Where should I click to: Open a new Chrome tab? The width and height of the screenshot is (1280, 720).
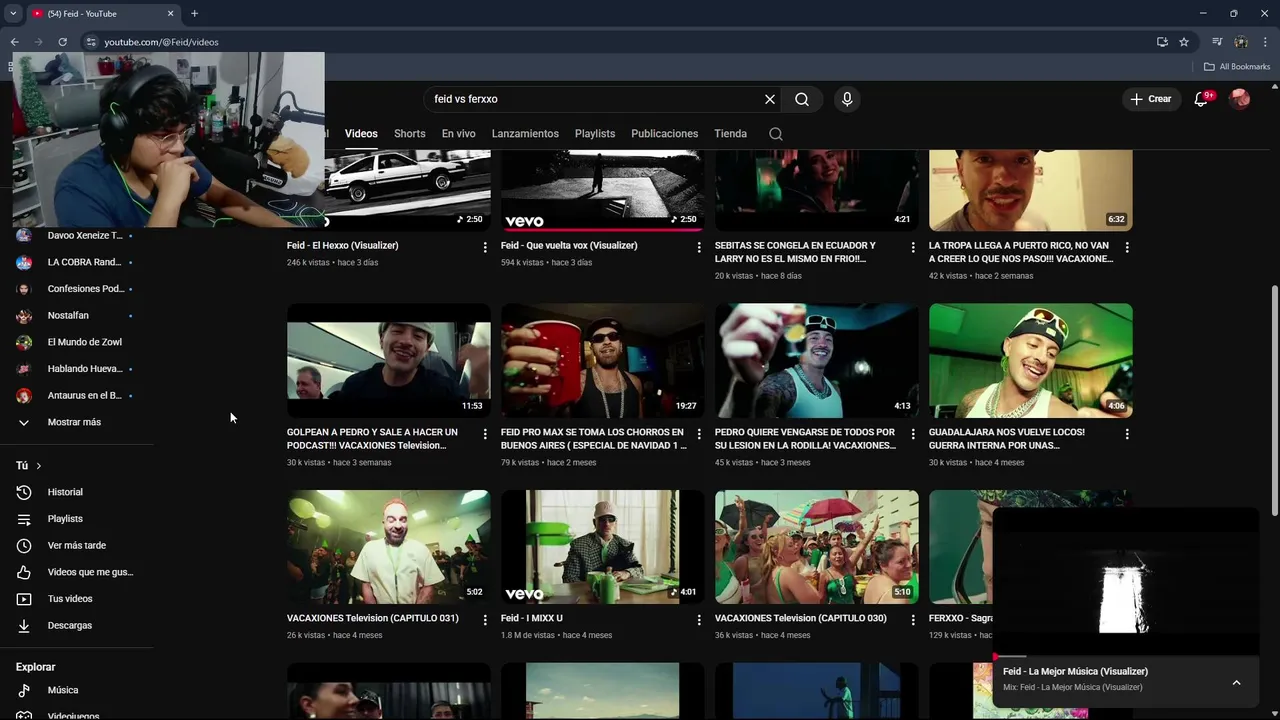(195, 13)
